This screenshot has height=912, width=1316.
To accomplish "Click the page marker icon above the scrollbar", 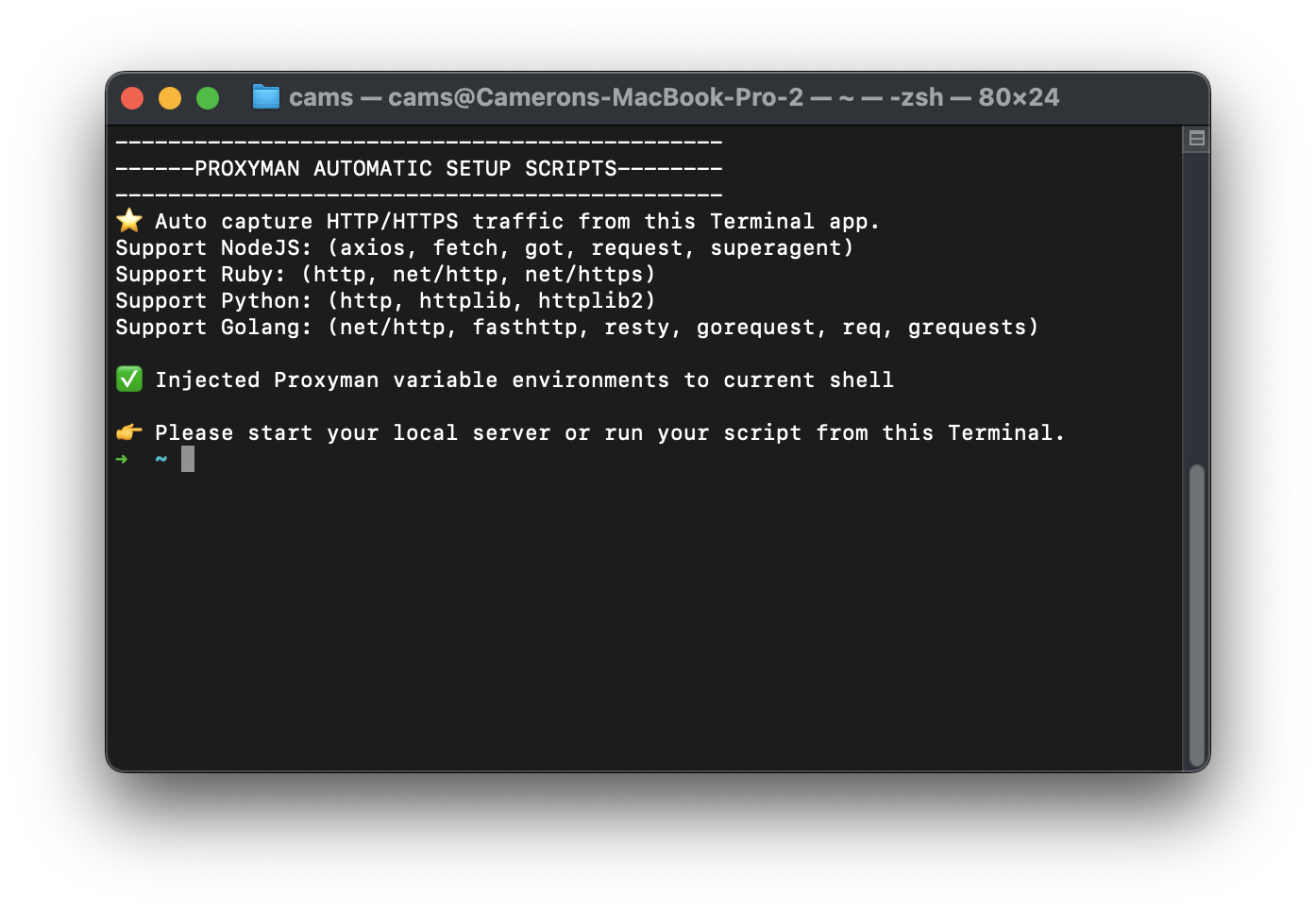I will (x=1195, y=137).
